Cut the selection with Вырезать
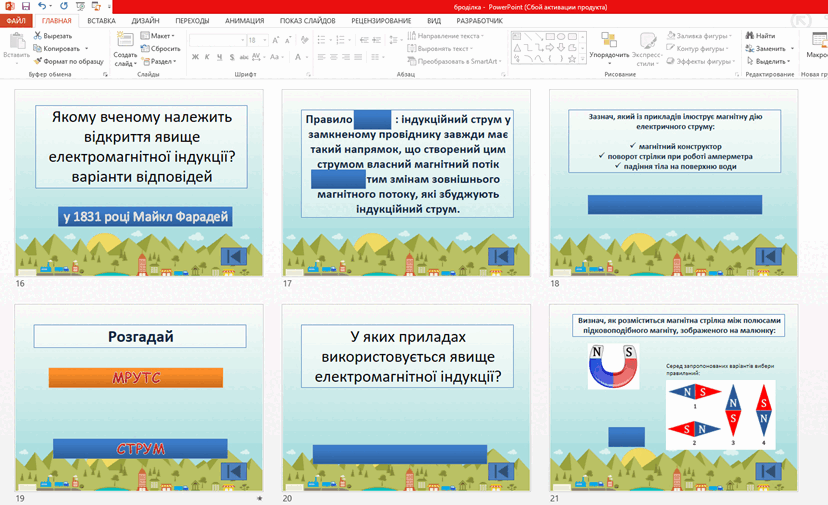828x505 pixels. point(53,36)
